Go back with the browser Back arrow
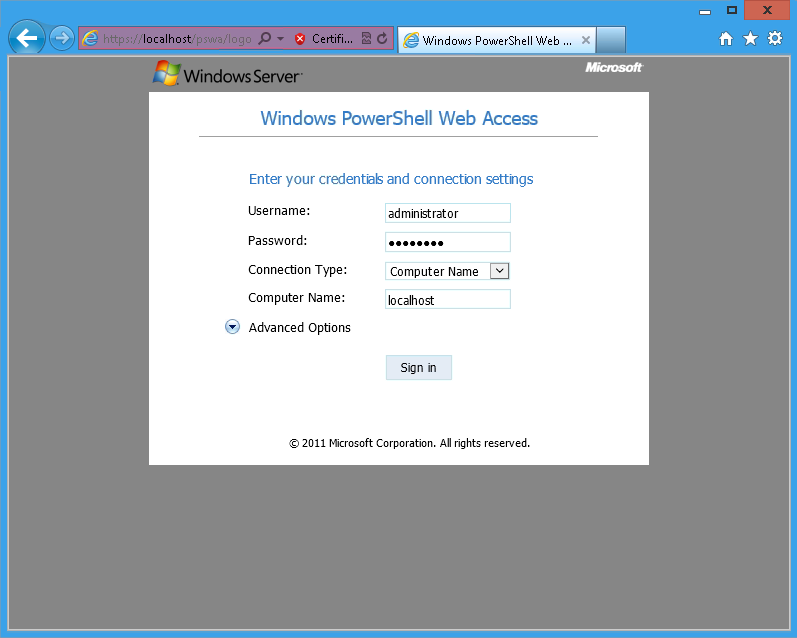The image size is (797, 638). tap(26, 38)
